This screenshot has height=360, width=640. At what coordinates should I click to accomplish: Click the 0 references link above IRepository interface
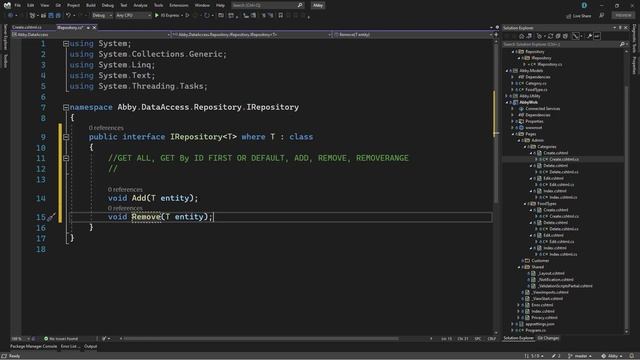106,128
